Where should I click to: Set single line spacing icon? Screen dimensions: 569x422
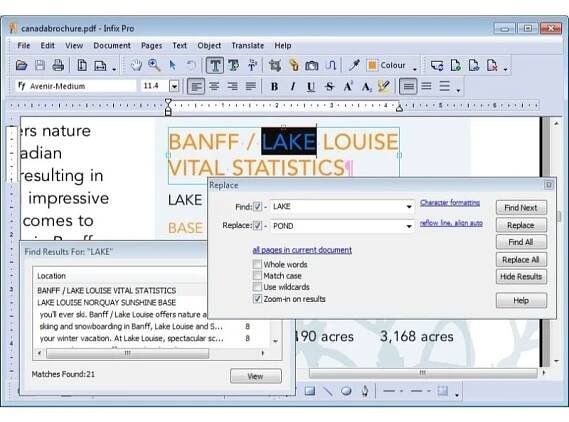click(408, 86)
